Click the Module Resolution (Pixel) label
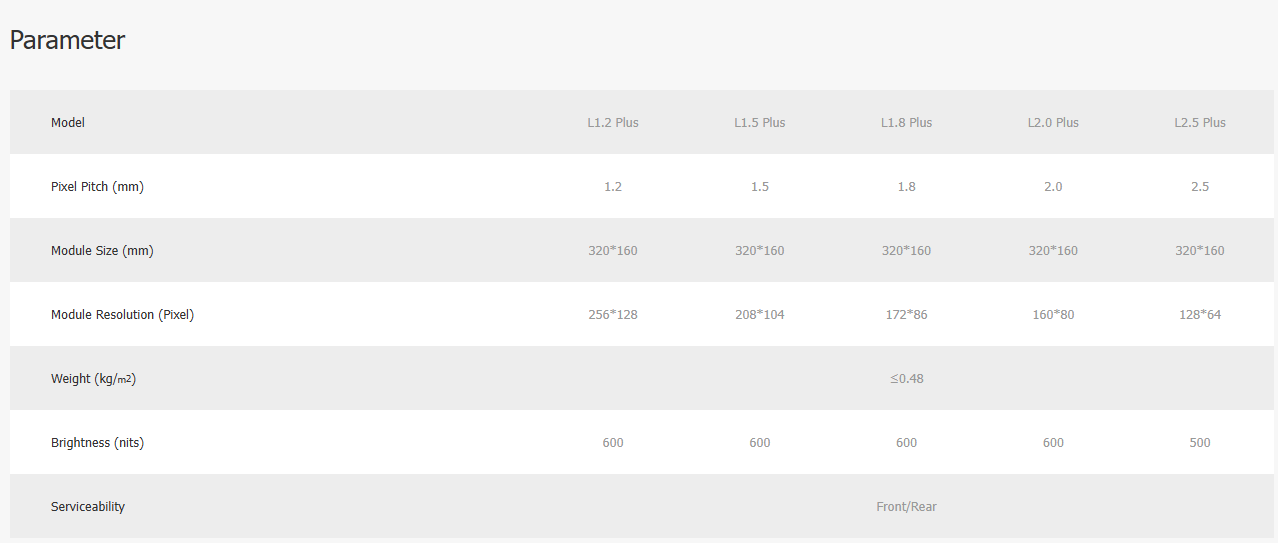 pyautogui.click(x=122, y=315)
